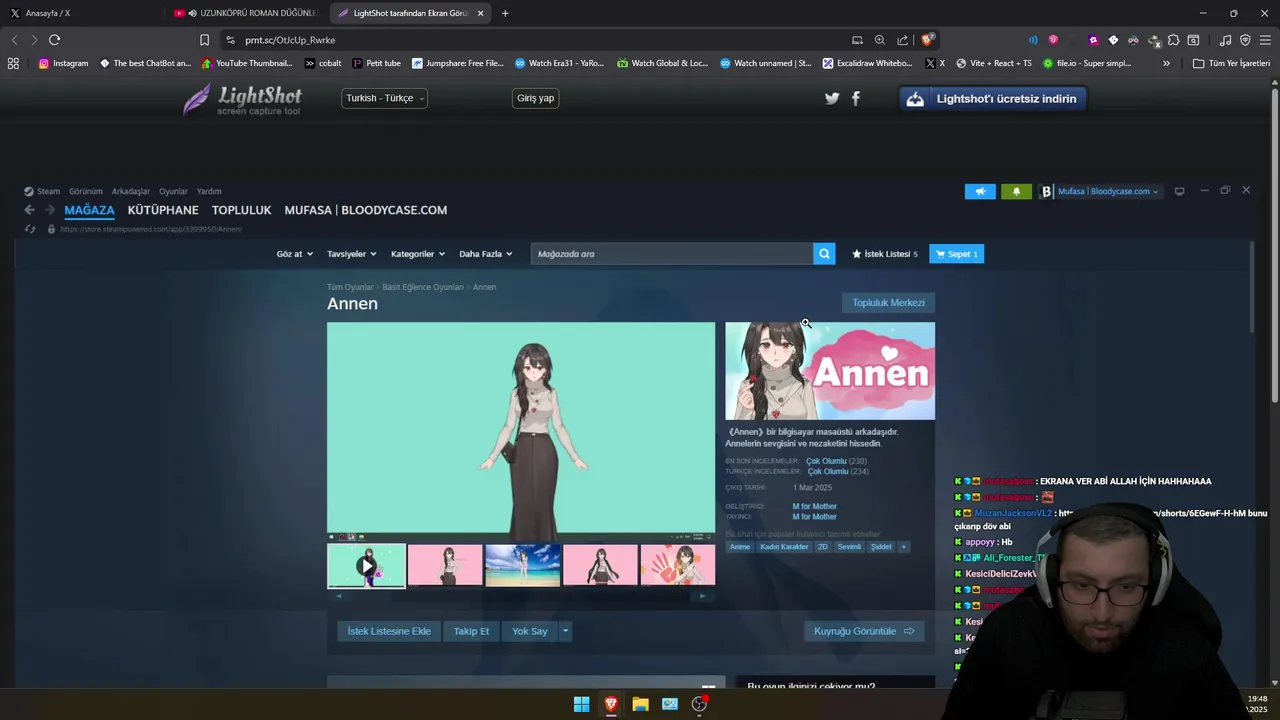Click the music note playlist icon
The width and height of the screenshot is (1280, 720).
(x=1225, y=40)
